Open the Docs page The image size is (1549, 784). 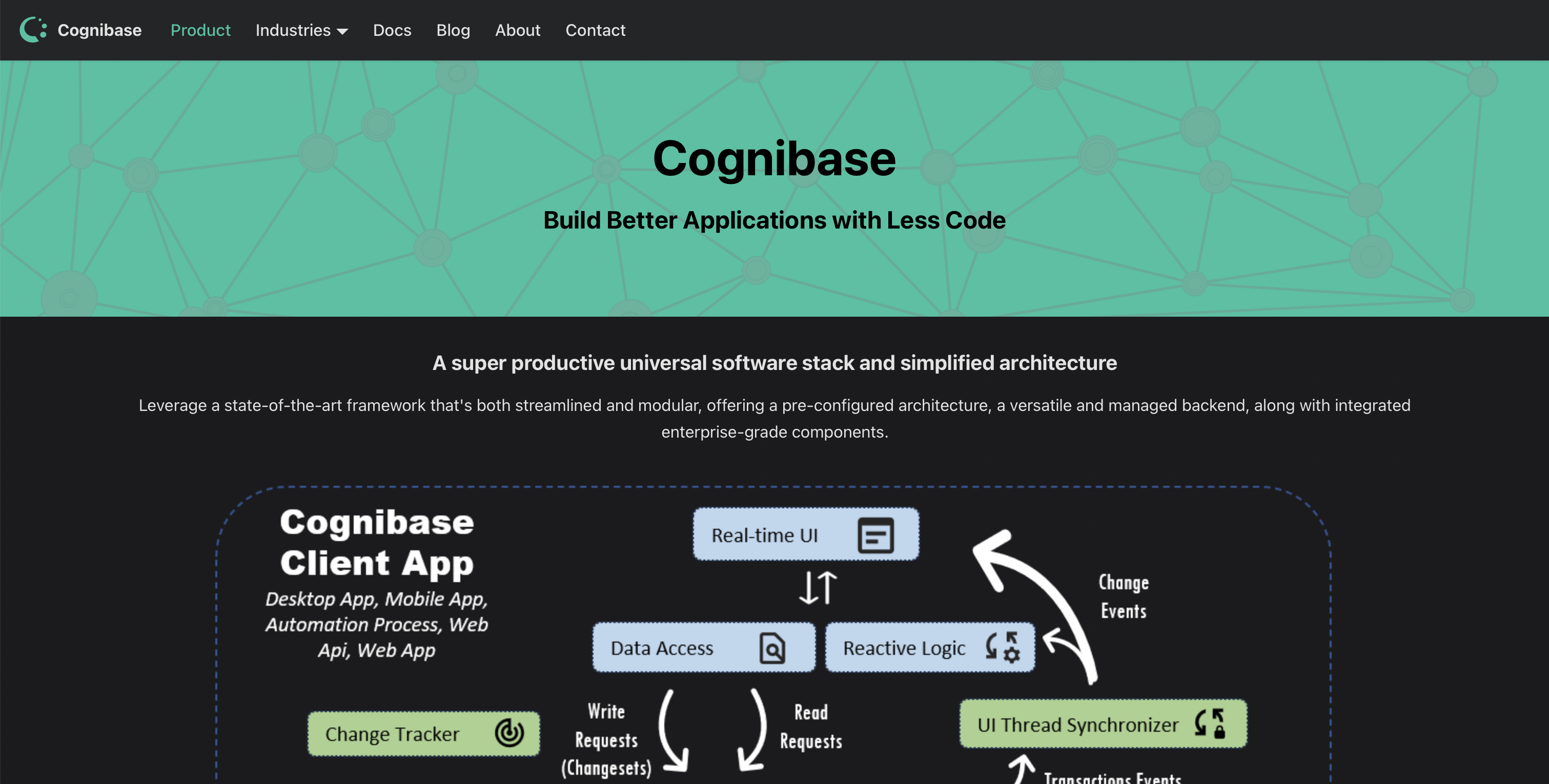click(x=392, y=30)
